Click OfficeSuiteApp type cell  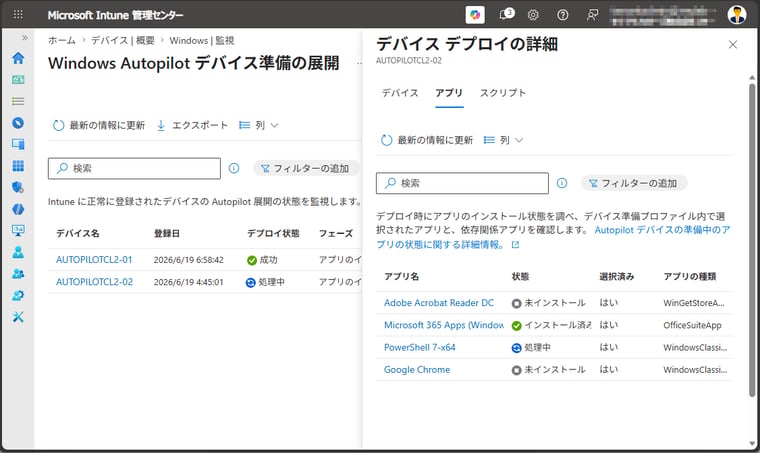[x=692, y=326]
